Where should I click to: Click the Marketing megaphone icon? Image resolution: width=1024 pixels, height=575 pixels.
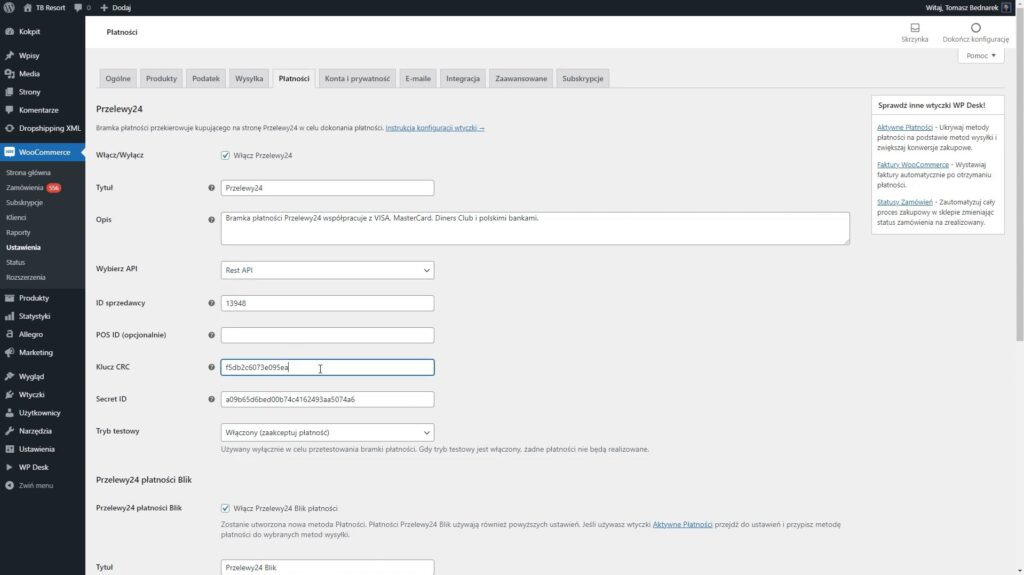(x=9, y=352)
